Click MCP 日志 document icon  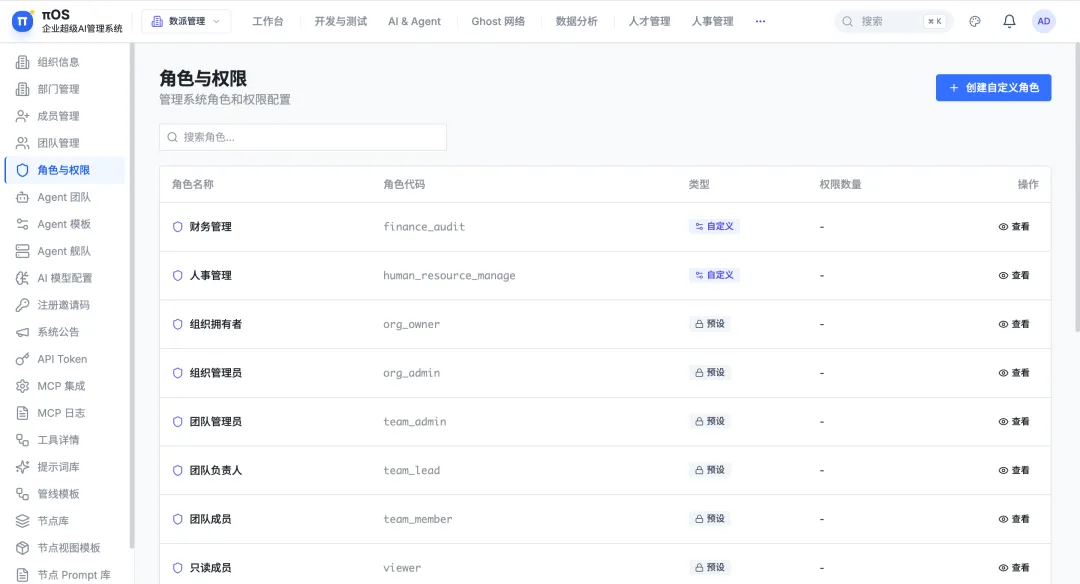click(23, 413)
